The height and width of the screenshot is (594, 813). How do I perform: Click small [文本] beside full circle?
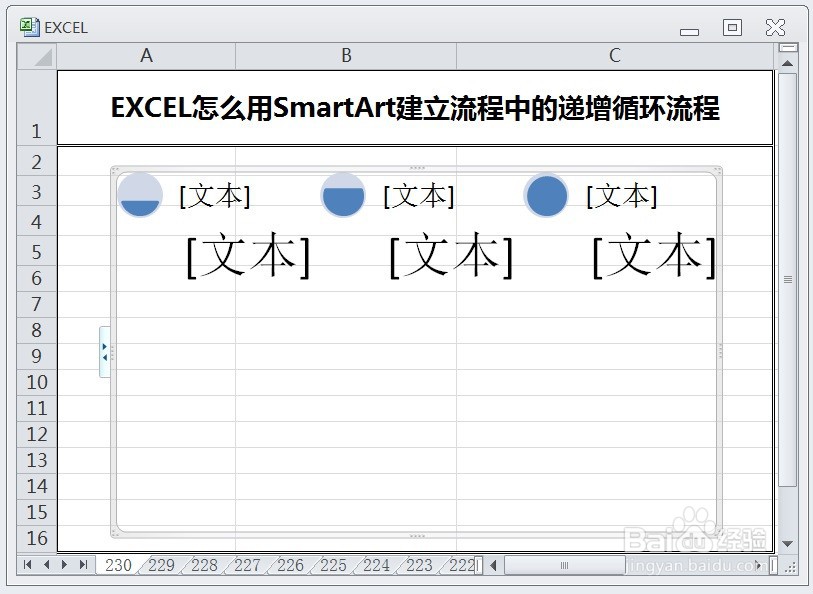pos(622,196)
